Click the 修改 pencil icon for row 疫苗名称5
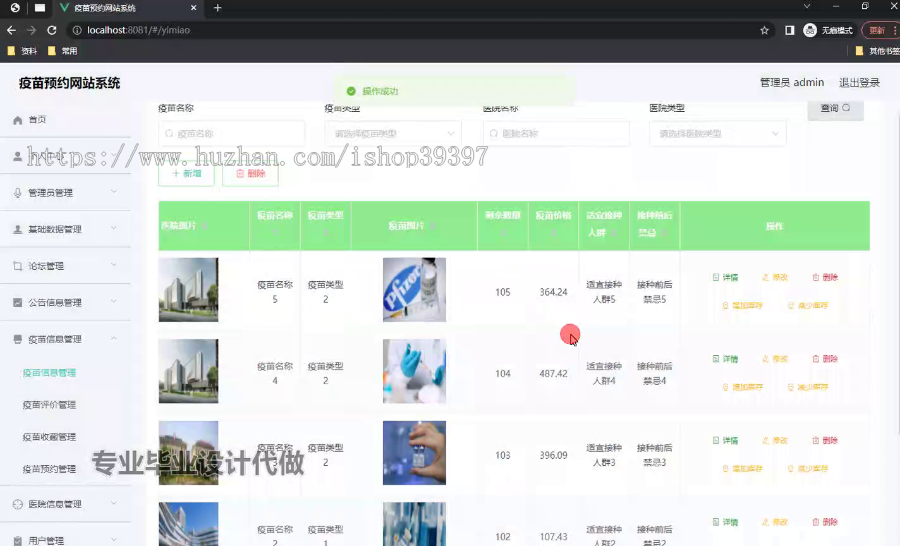 pos(765,277)
